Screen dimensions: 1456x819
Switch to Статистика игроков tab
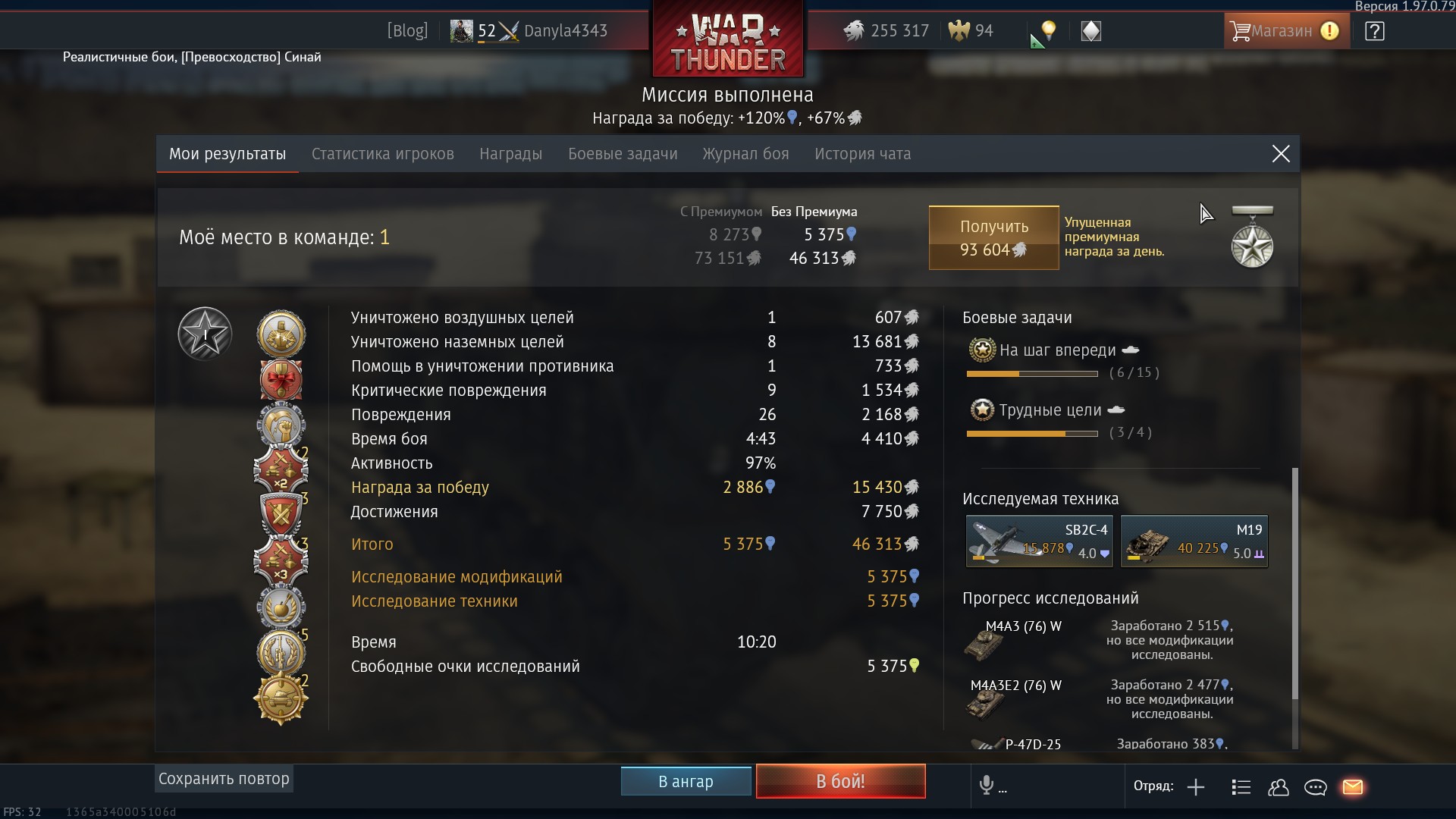pyautogui.click(x=383, y=154)
